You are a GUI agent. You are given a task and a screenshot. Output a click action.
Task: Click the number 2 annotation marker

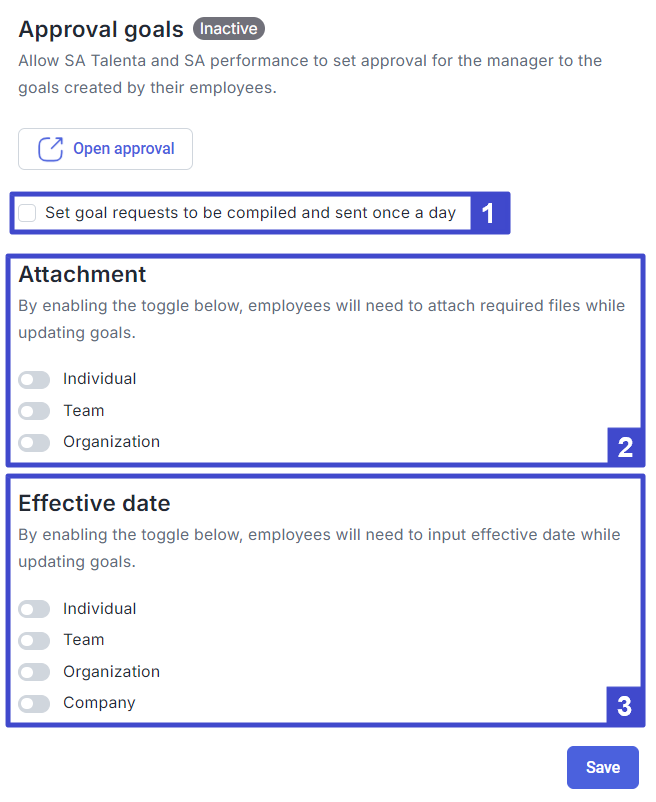(625, 447)
